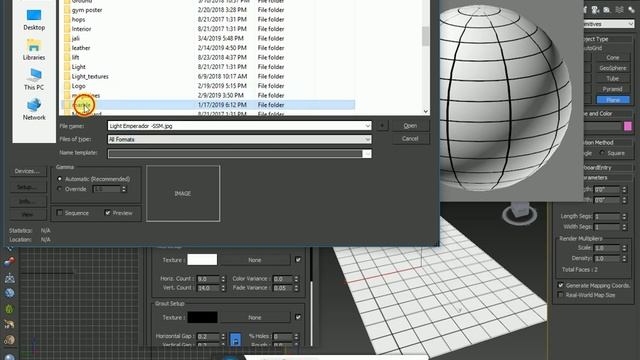This screenshot has width=640, height=360.
Task: Uncheck Generate Mapping Coords
Action: click(560, 285)
